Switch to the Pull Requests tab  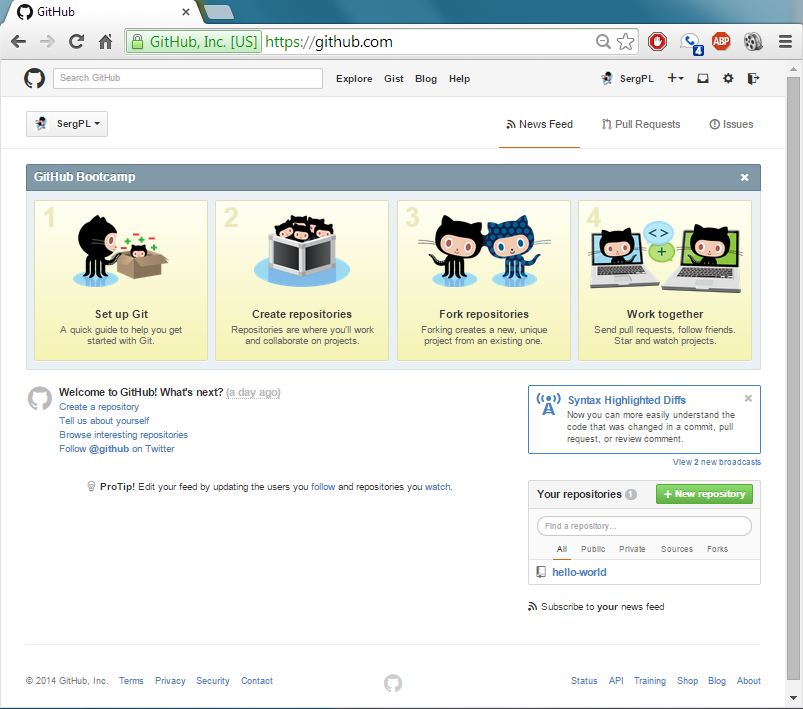641,124
